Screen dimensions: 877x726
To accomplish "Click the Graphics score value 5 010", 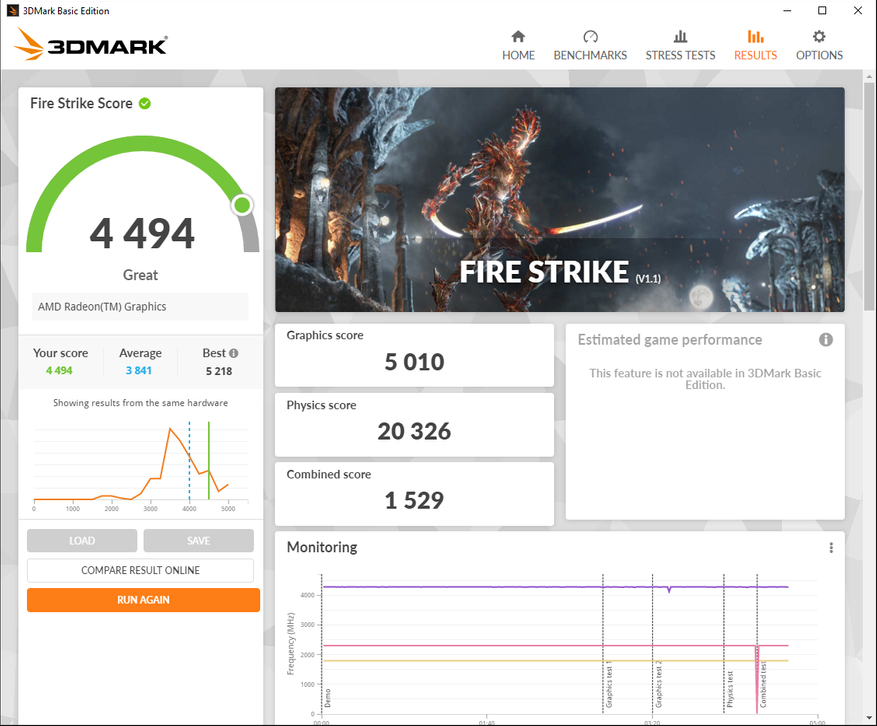I will click(x=414, y=362).
